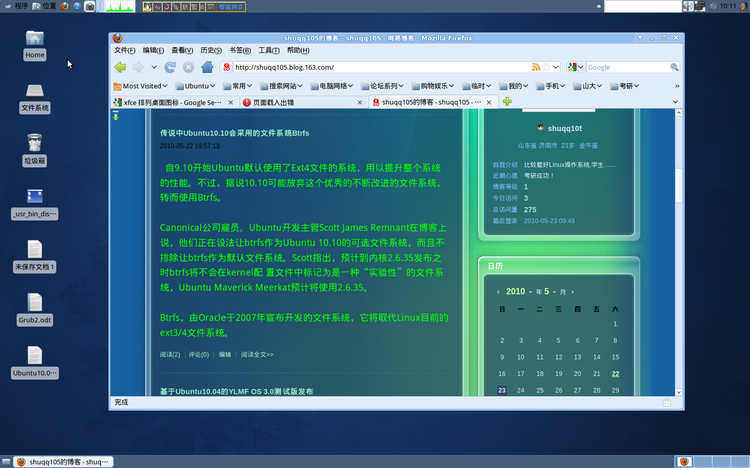Click the penguin icon in input method bar
The image size is (750, 468).
coord(147,7)
